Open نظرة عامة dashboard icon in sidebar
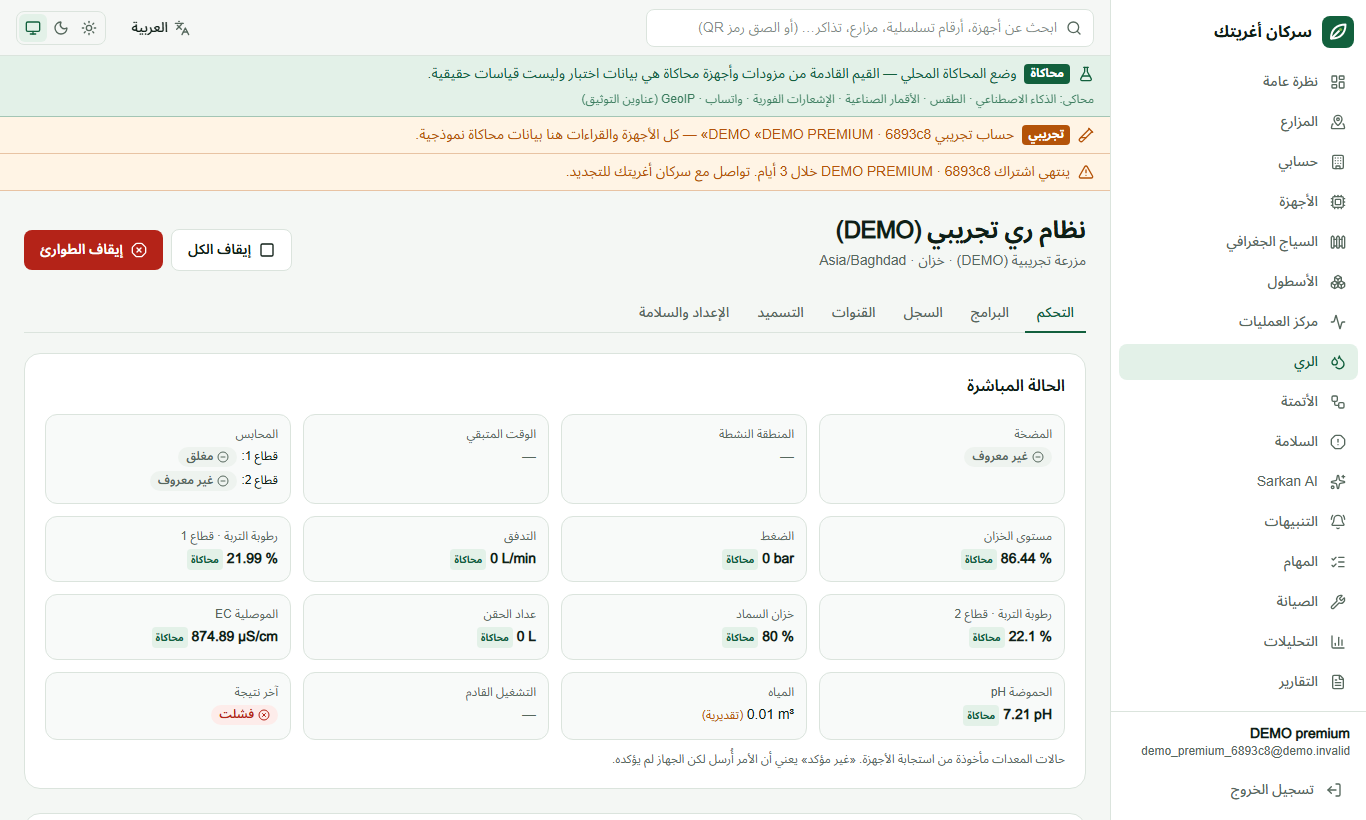 [x=1338, y=82]
